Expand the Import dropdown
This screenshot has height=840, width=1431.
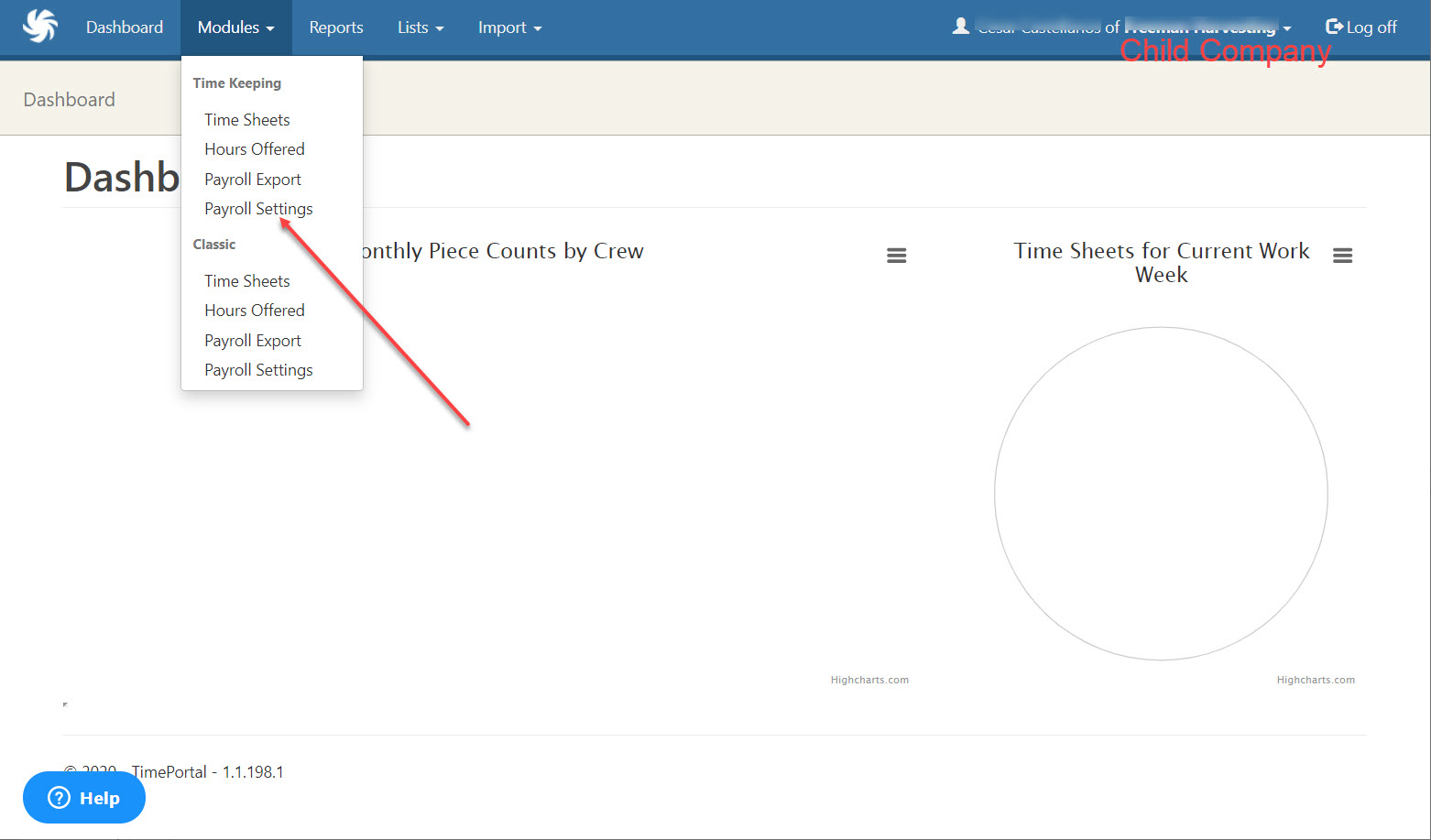click(x=510, y=27)
